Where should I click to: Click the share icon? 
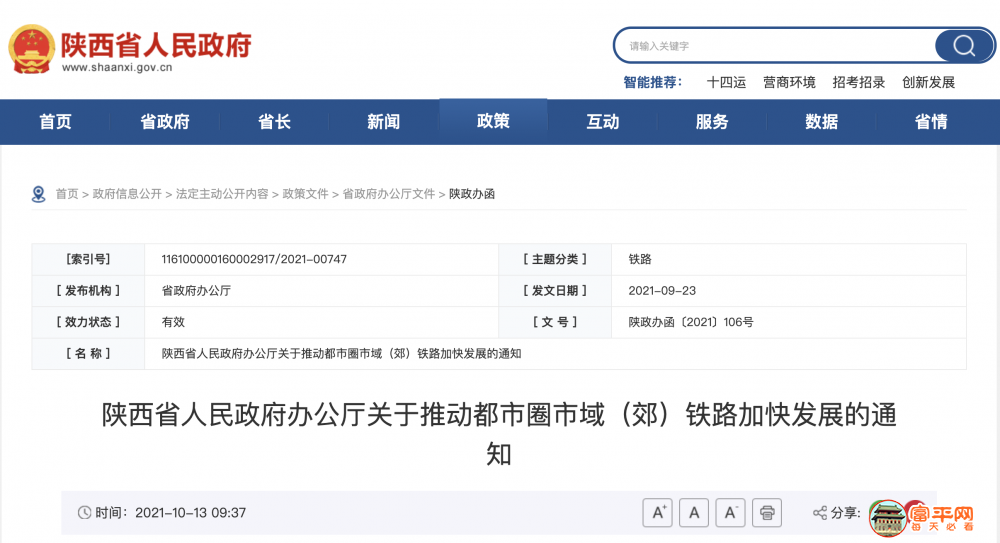pos(820,513)
